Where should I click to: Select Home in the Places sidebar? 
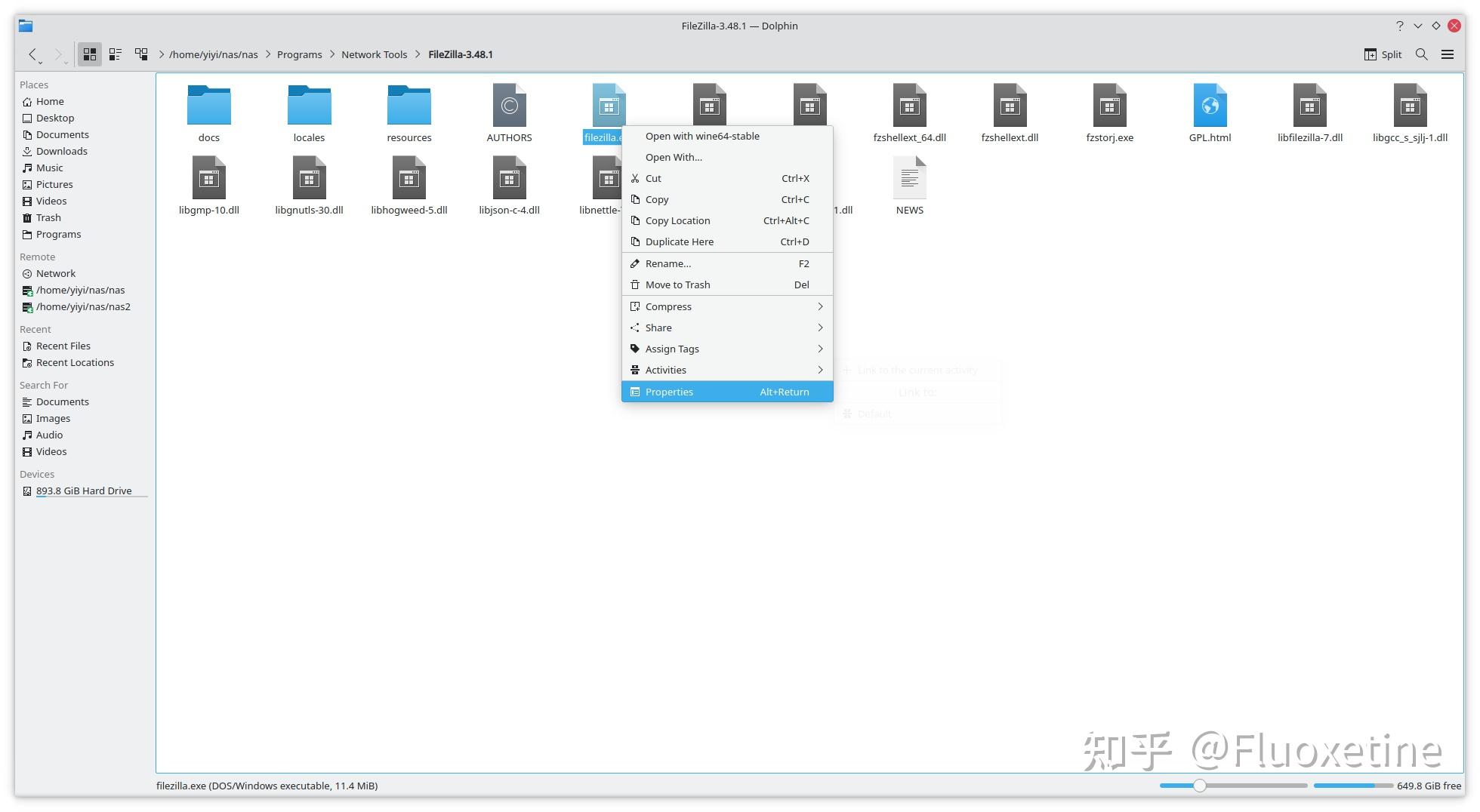click(50, 100)
